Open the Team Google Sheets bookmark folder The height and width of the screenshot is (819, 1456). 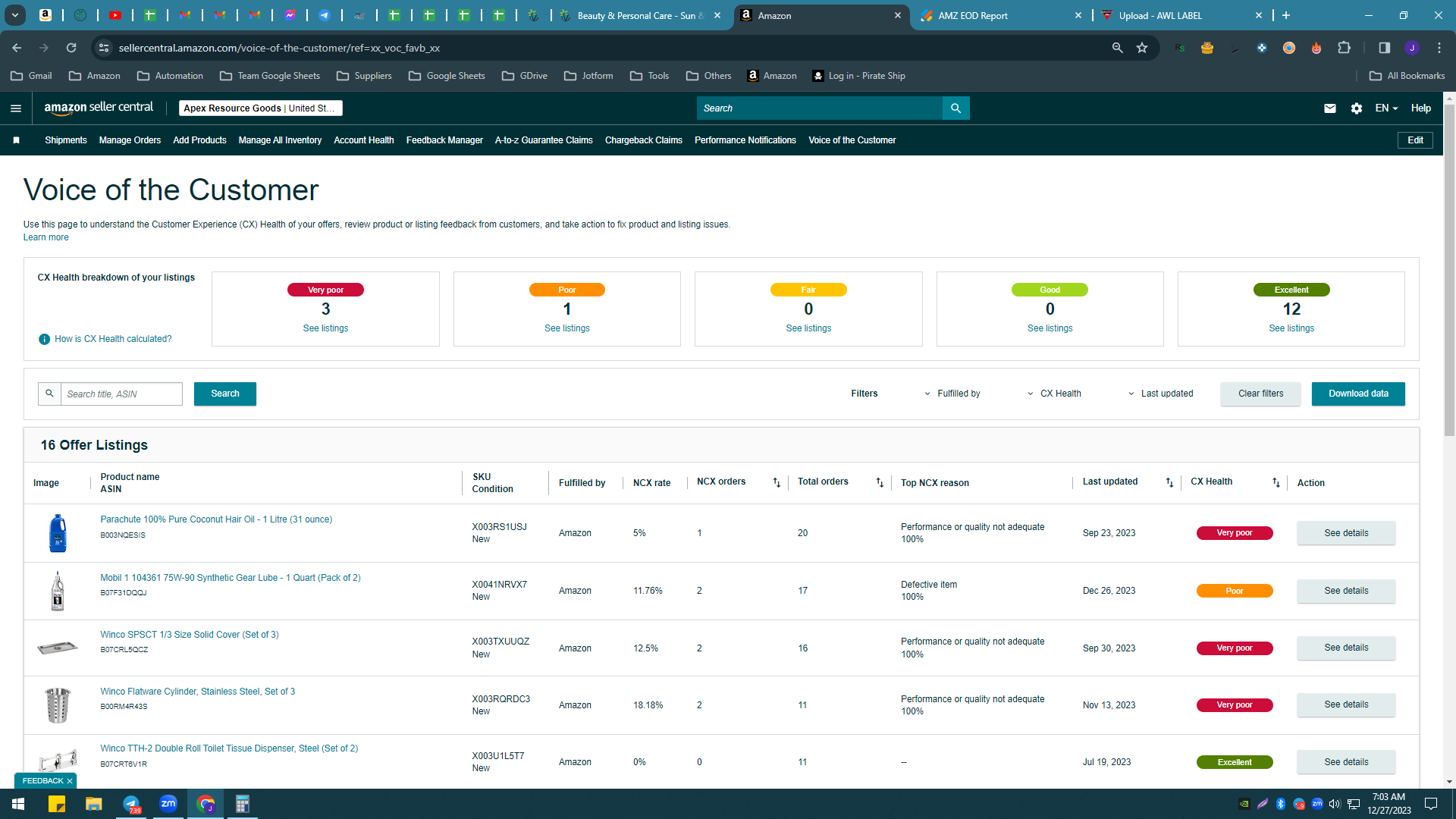[270, 76]
